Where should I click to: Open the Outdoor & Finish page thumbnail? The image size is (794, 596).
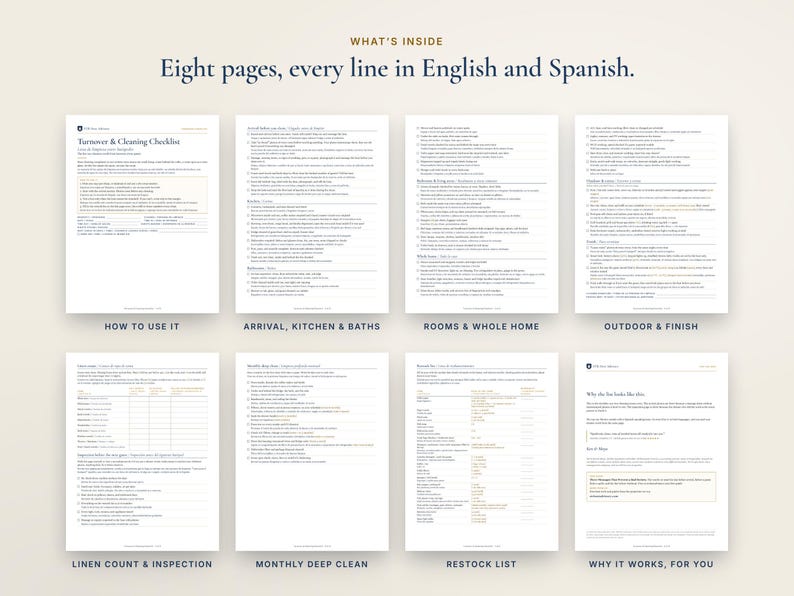[x=651, y=214]
